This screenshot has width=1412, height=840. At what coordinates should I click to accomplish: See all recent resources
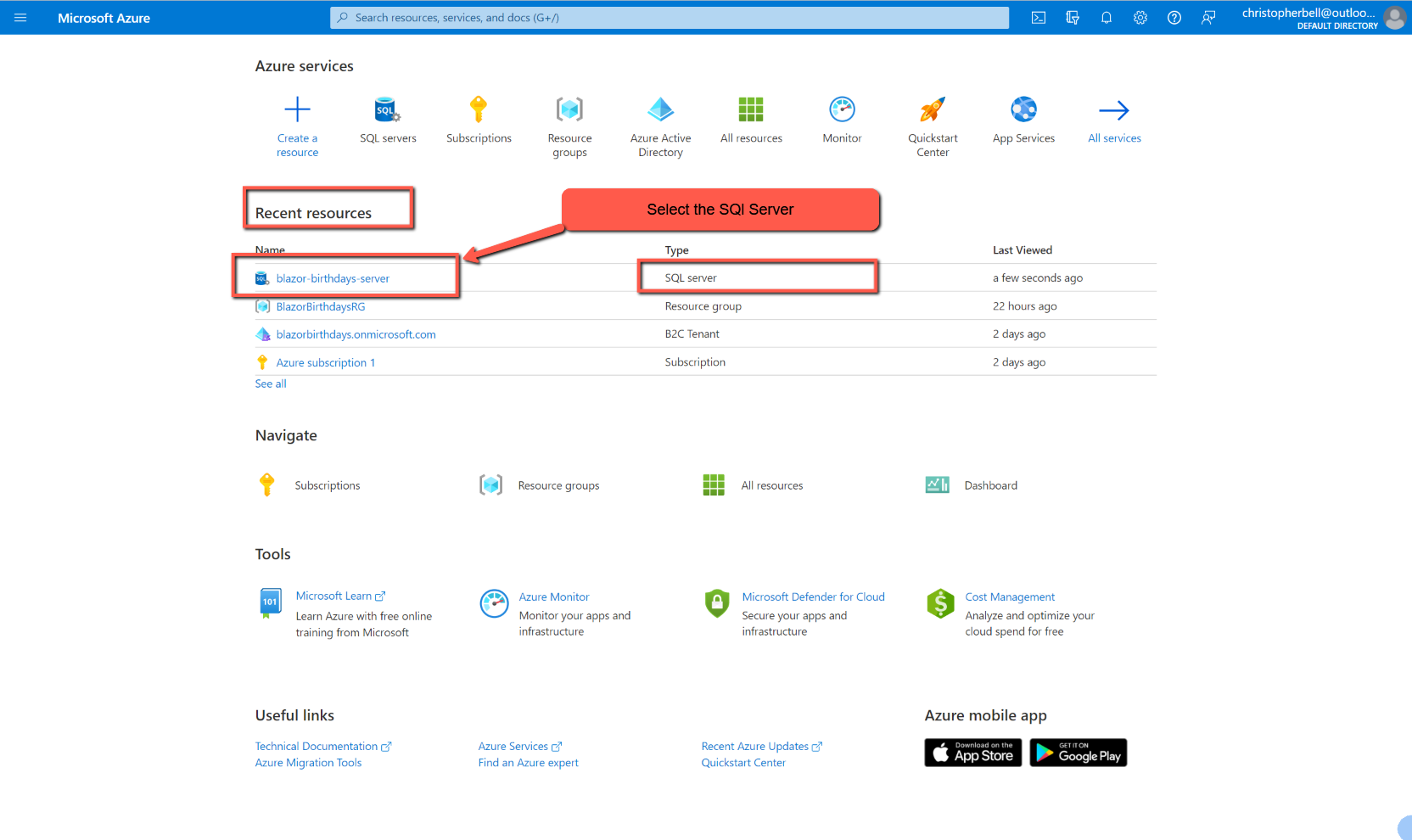[x=270, y=384]
